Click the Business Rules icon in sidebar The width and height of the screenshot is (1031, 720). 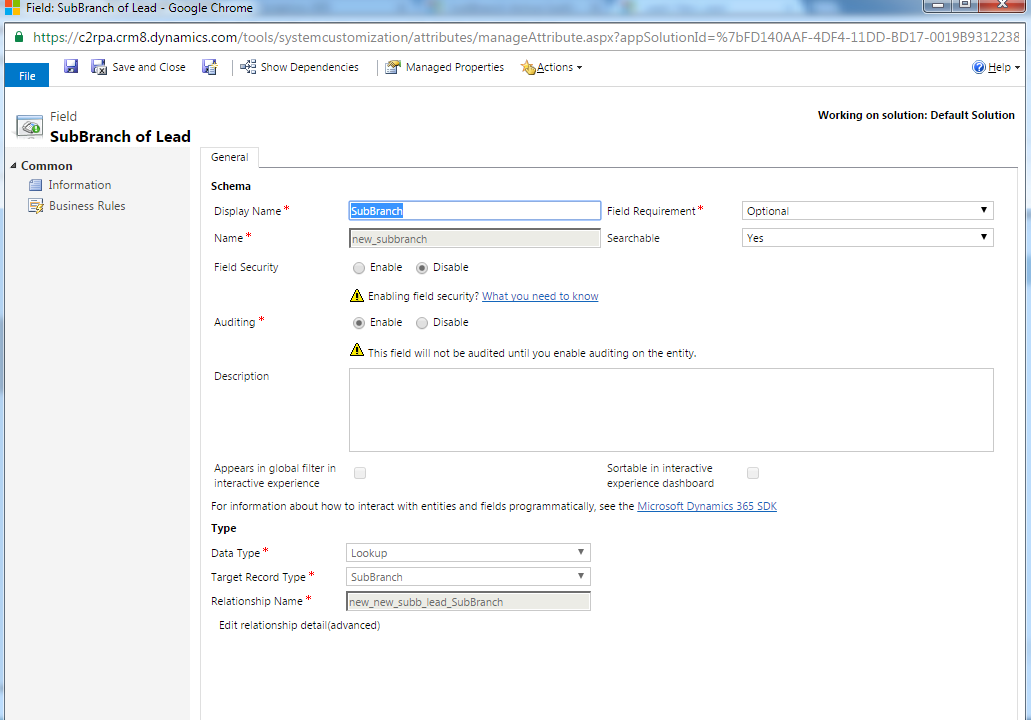click(36, 206)
